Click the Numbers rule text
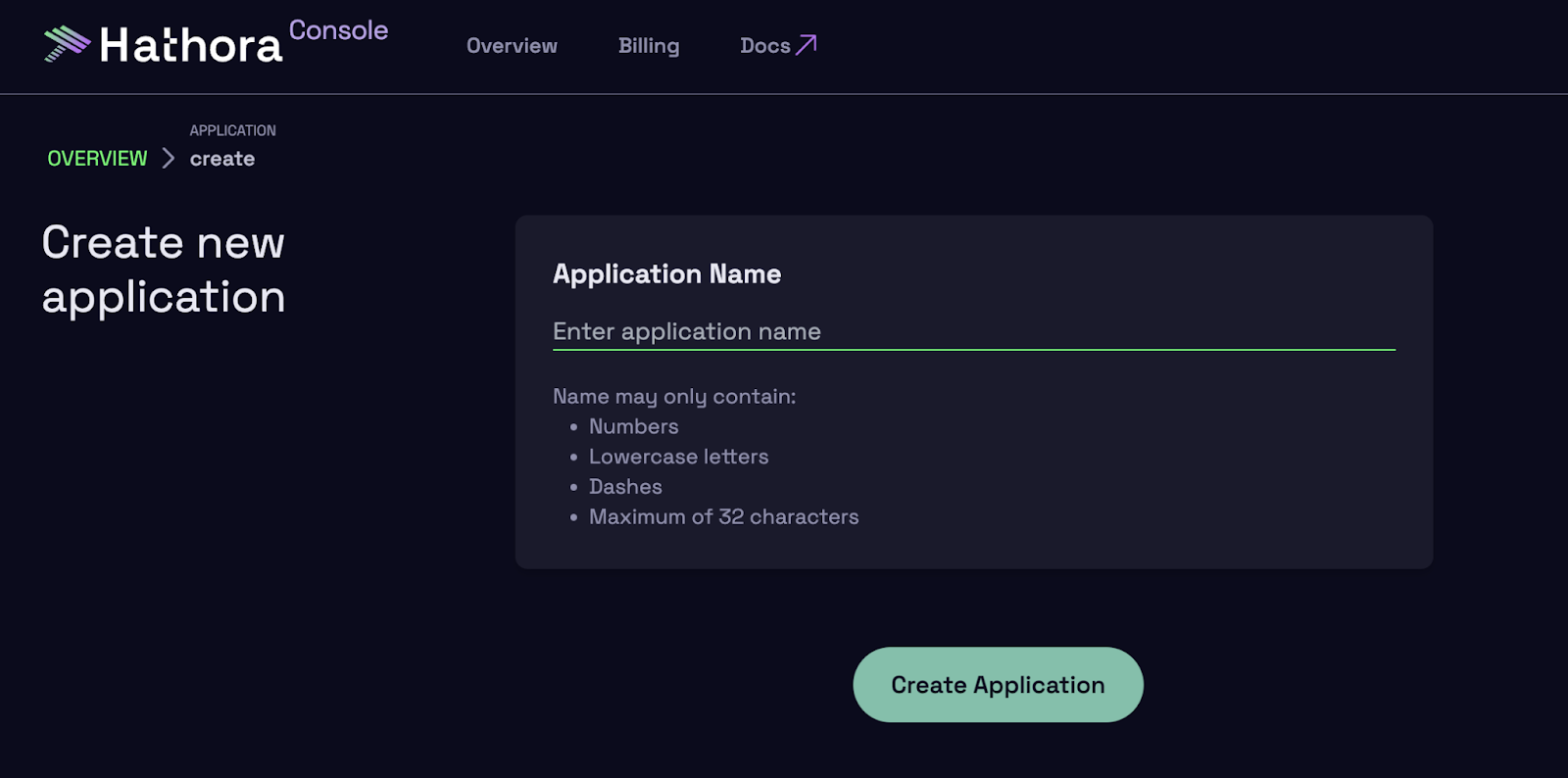1568x778 pixels. [633, 426]
